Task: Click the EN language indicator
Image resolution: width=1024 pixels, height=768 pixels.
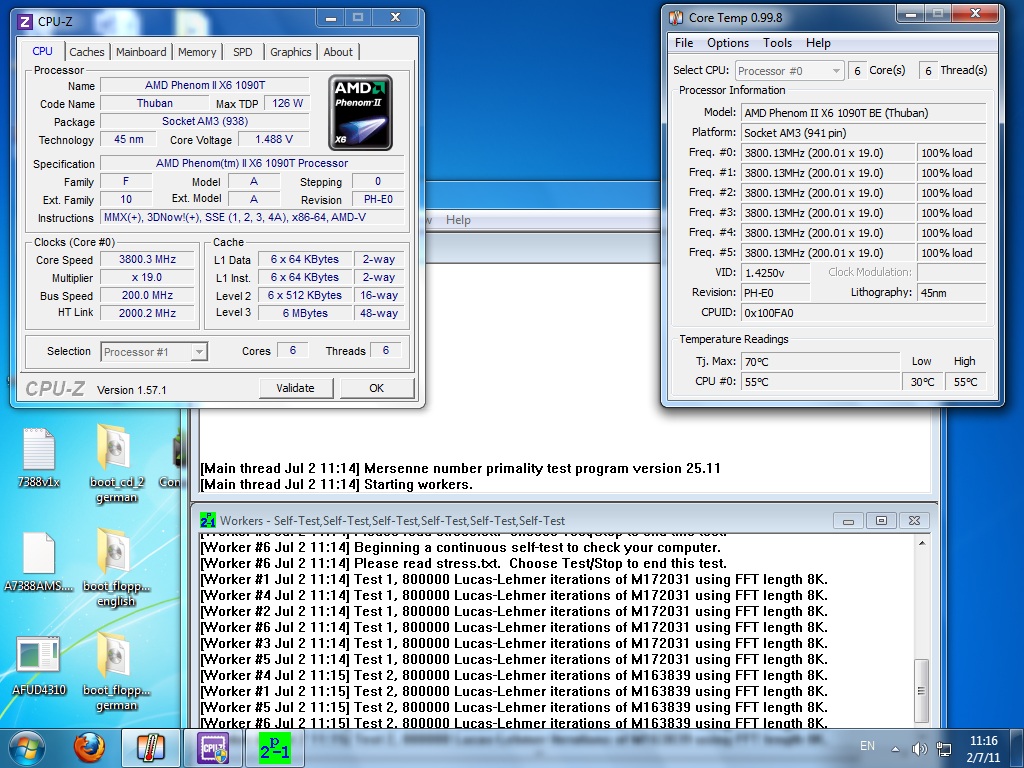Action: point(867,746)
